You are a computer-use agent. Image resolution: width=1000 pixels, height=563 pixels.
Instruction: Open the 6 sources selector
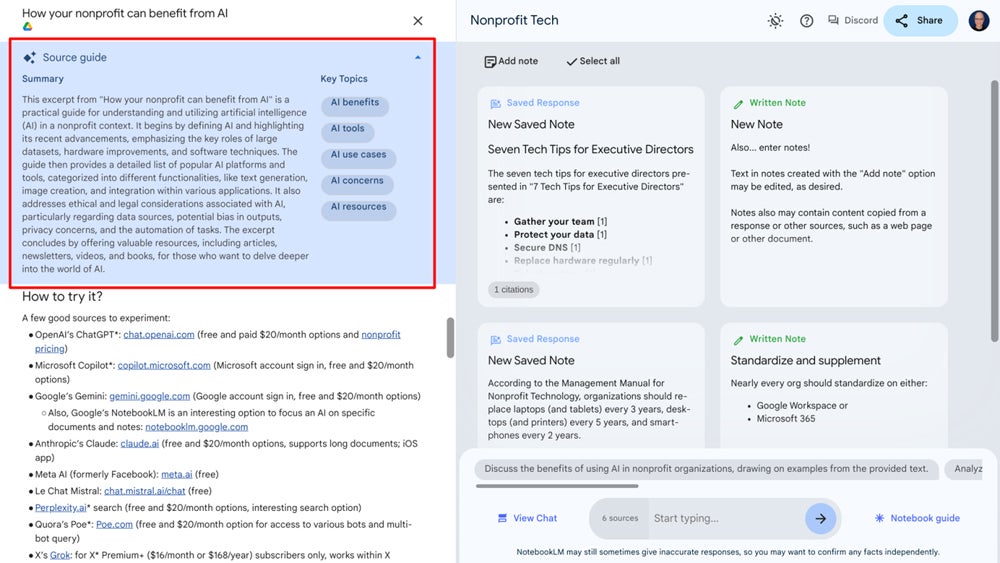pyautogui.click(x=619, y=518)
